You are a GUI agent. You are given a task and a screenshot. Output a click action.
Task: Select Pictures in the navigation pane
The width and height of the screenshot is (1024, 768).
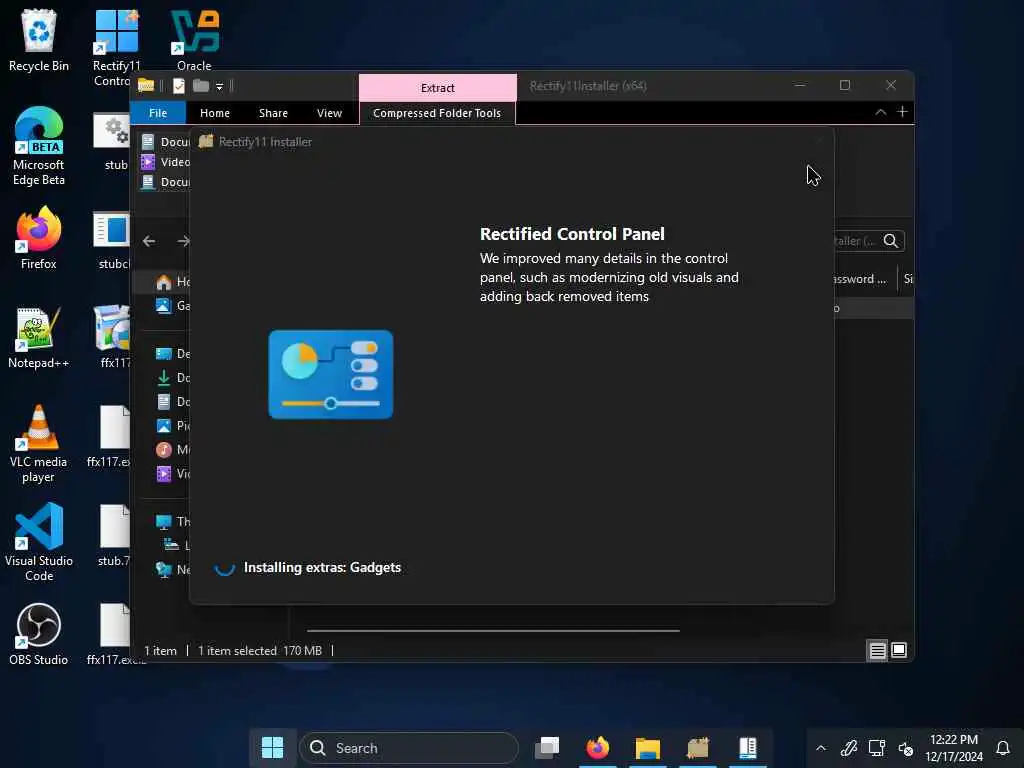[172, 426]
